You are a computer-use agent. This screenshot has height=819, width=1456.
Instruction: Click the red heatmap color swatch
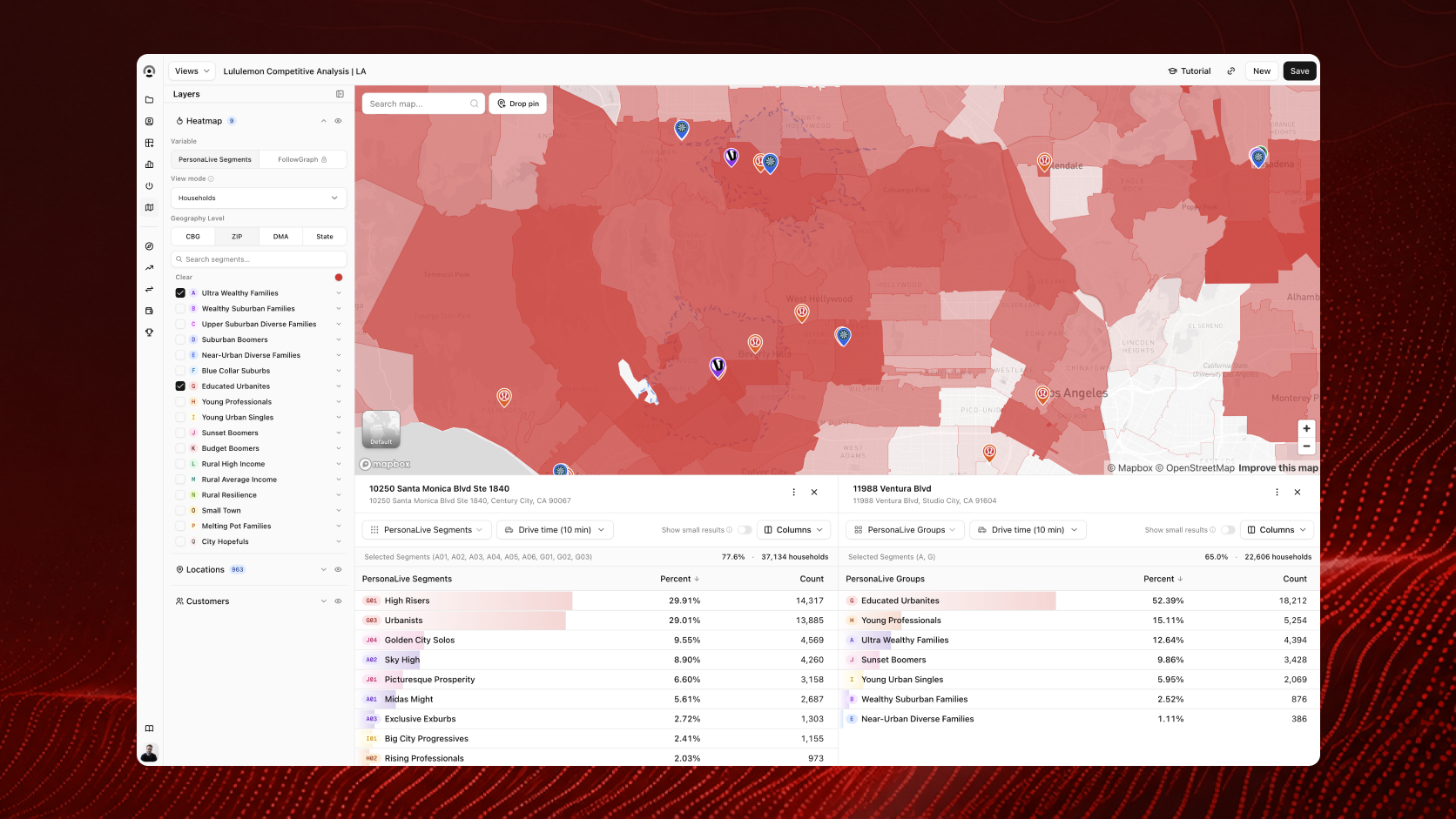click(339, 278)
